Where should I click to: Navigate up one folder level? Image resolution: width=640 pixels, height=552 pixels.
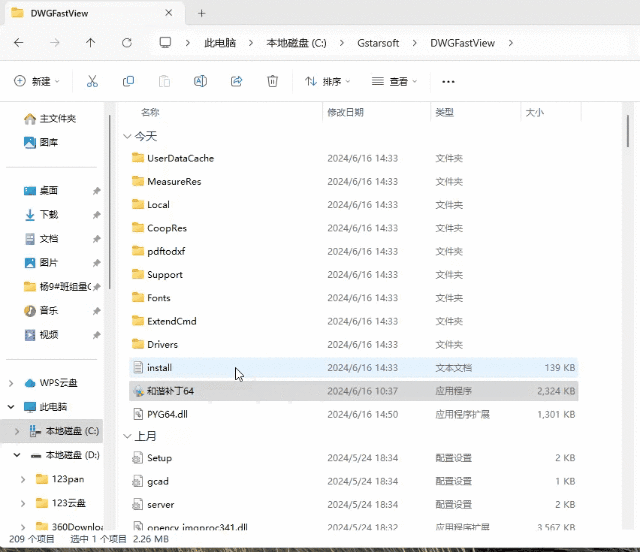pyautogui.click(x=91, y=42)
